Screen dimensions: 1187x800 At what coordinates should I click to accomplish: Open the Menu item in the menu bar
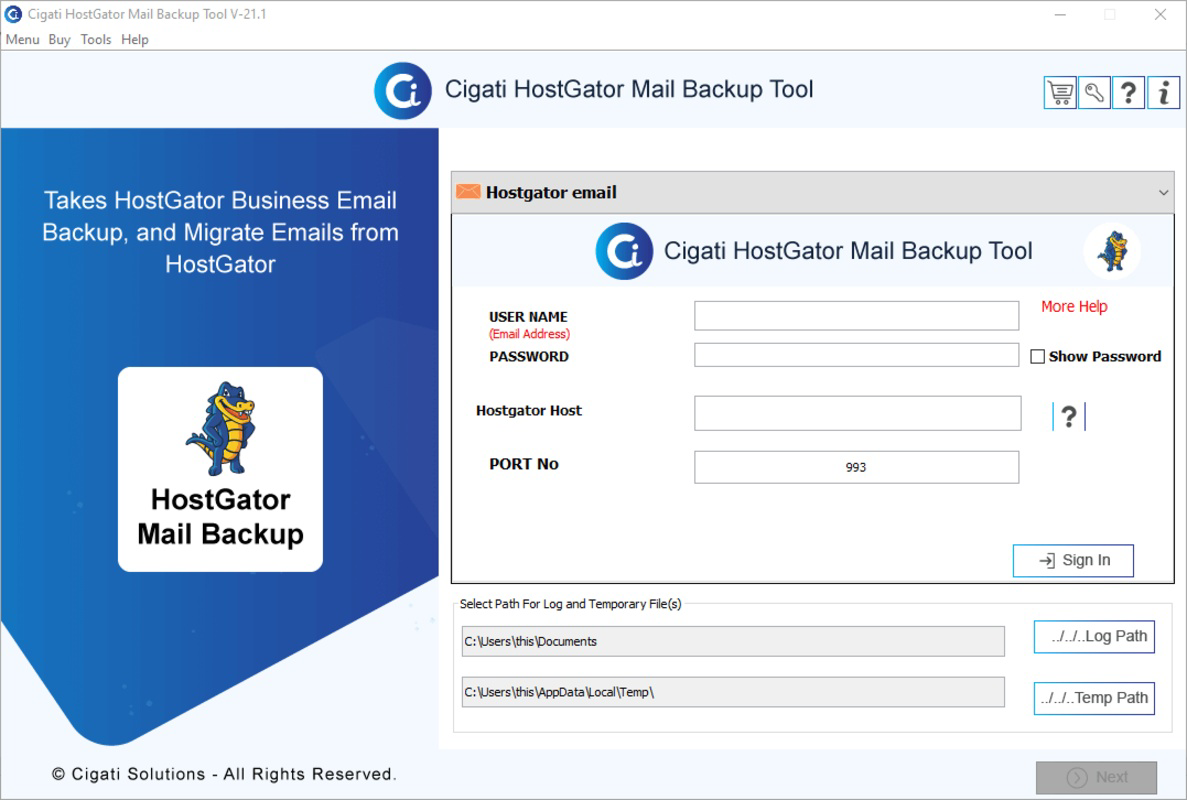(x=22, y=39)
